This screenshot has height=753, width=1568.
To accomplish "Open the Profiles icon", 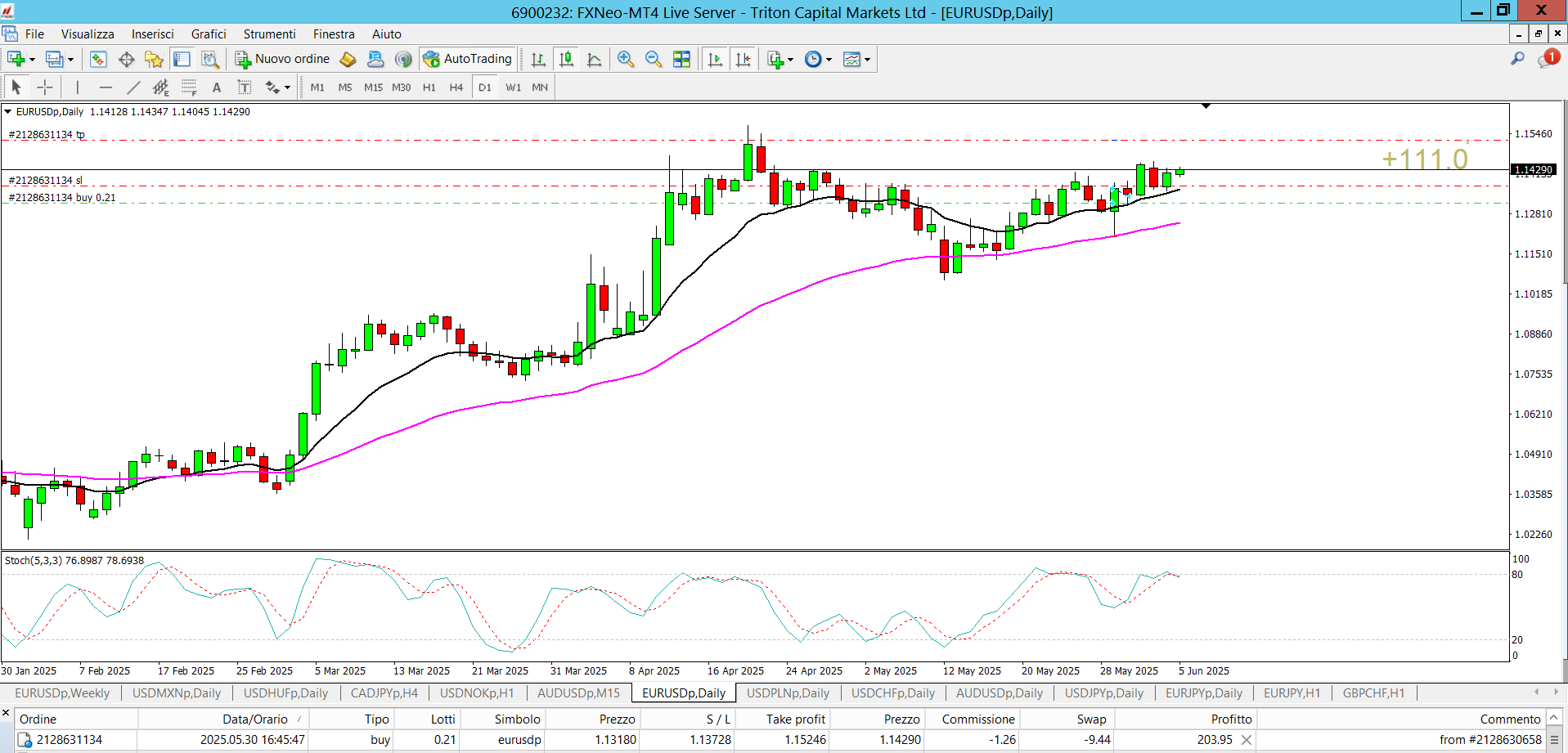I will coord(54,59).
